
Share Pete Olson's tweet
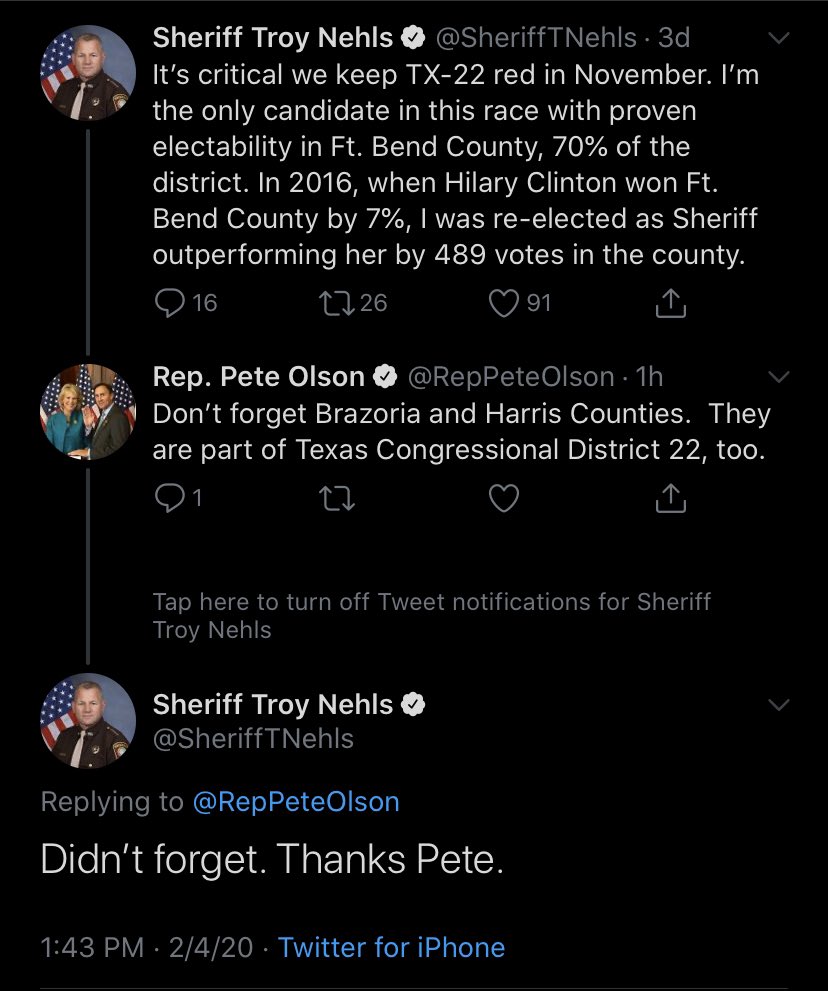point(671,497)
